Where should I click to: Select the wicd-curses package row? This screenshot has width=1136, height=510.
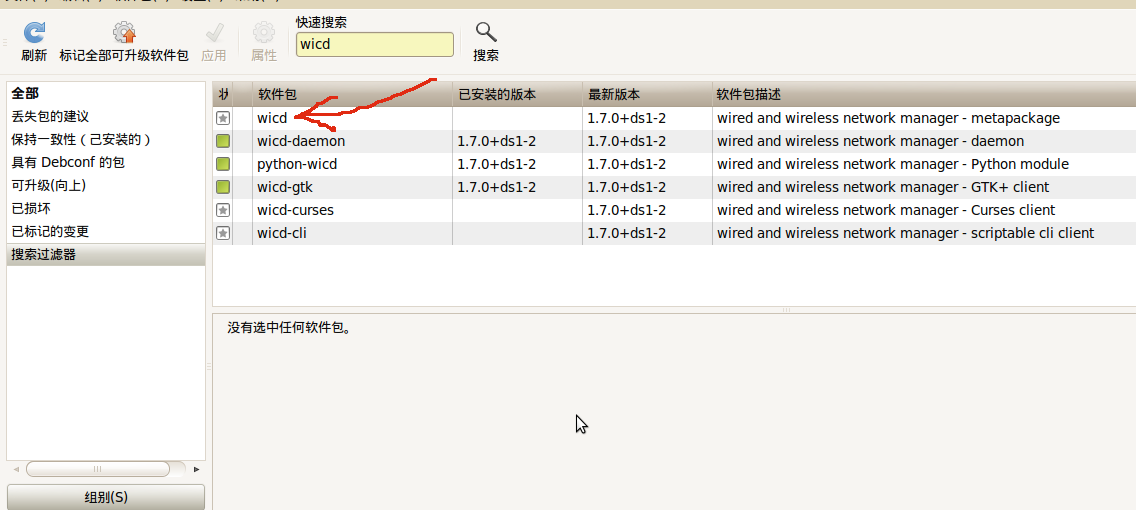click(674, 211)
